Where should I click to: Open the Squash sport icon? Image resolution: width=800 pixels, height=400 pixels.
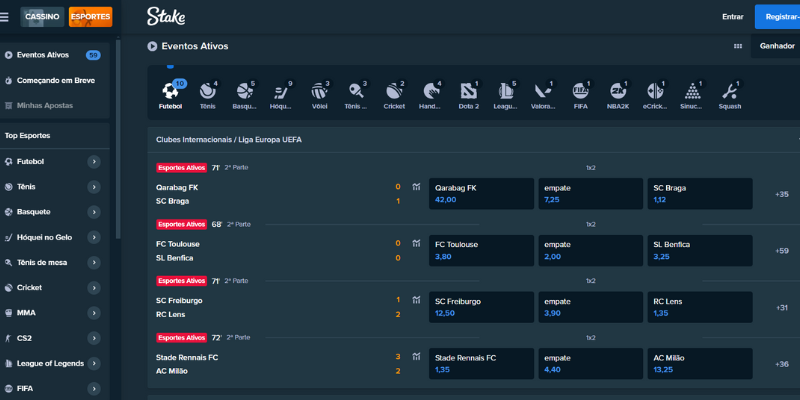[729, 93]
